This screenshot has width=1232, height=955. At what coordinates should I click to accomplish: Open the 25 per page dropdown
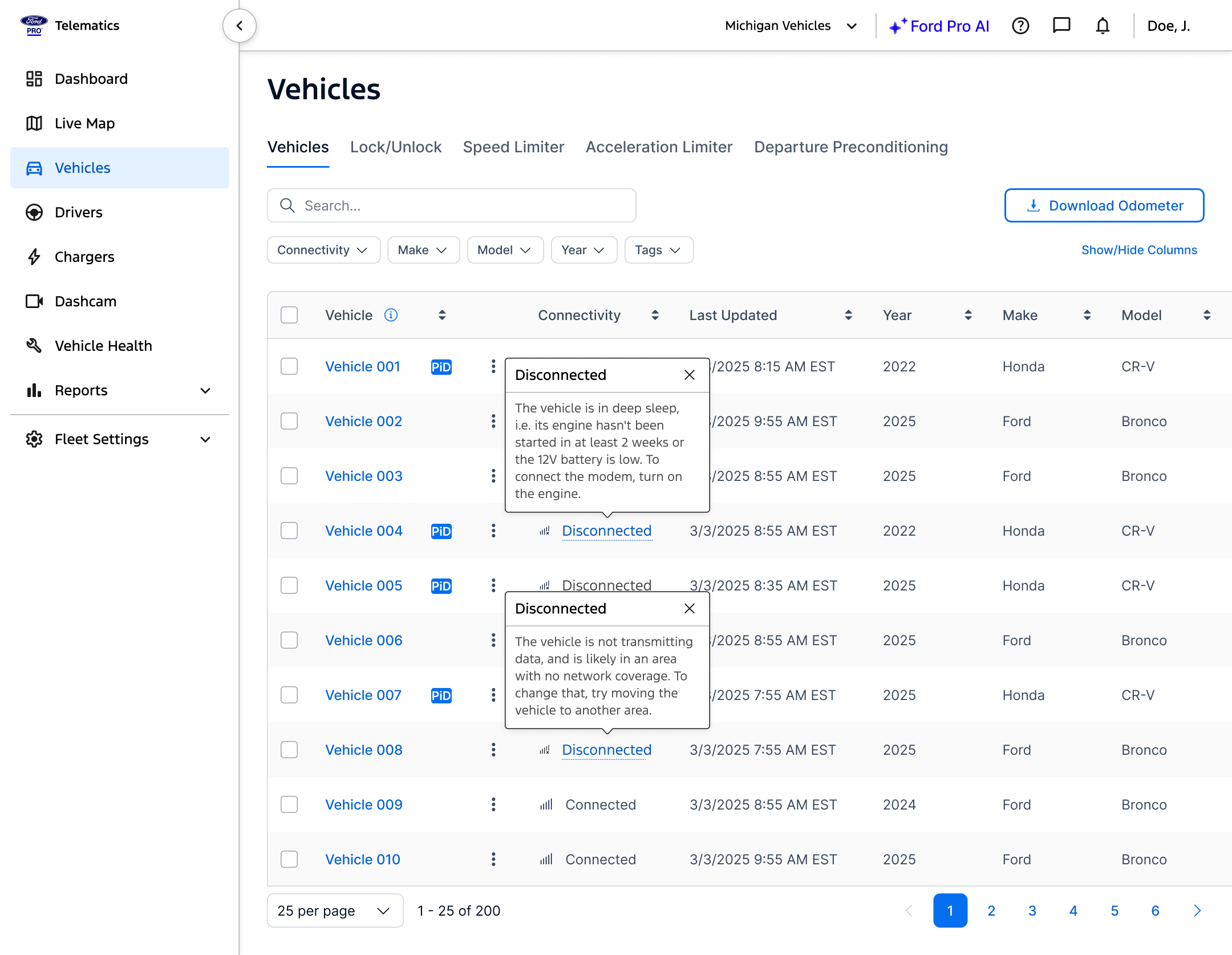click(335, 911)
